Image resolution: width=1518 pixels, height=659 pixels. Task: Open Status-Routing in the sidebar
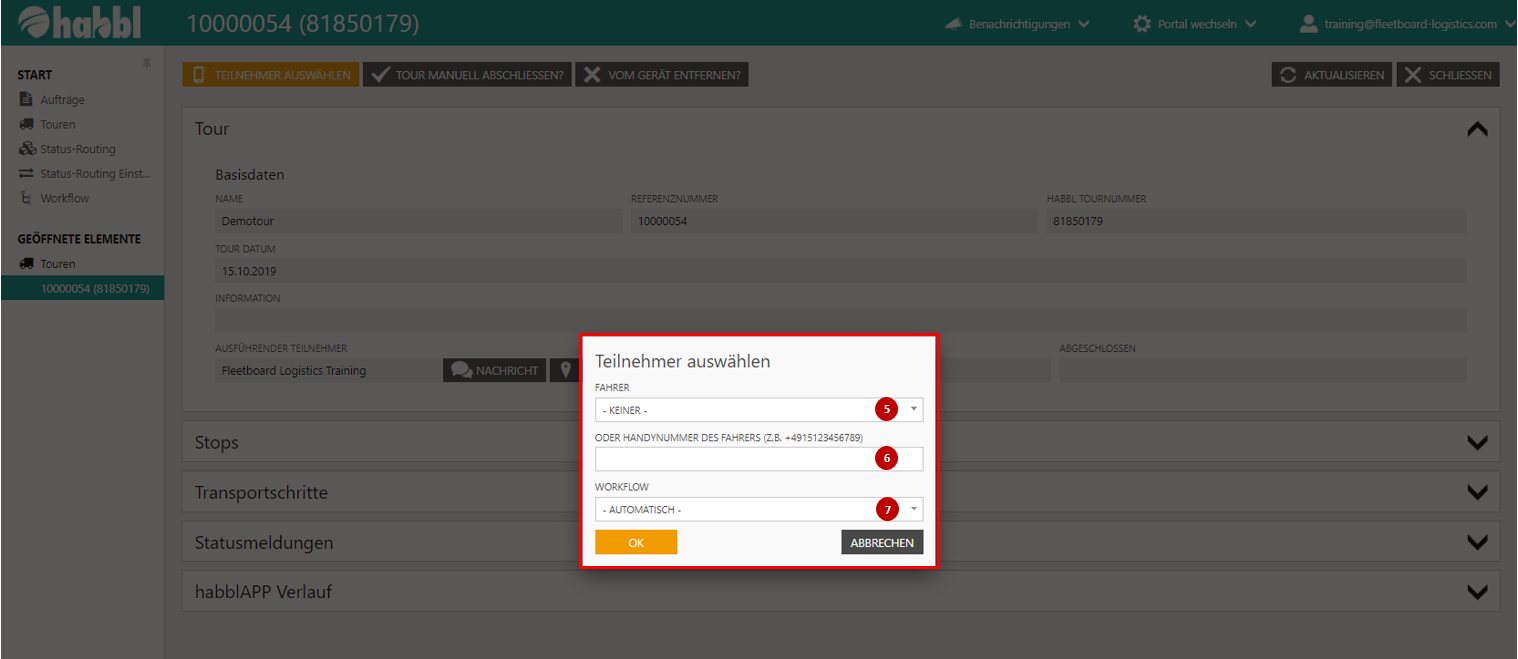click(77, 149)
